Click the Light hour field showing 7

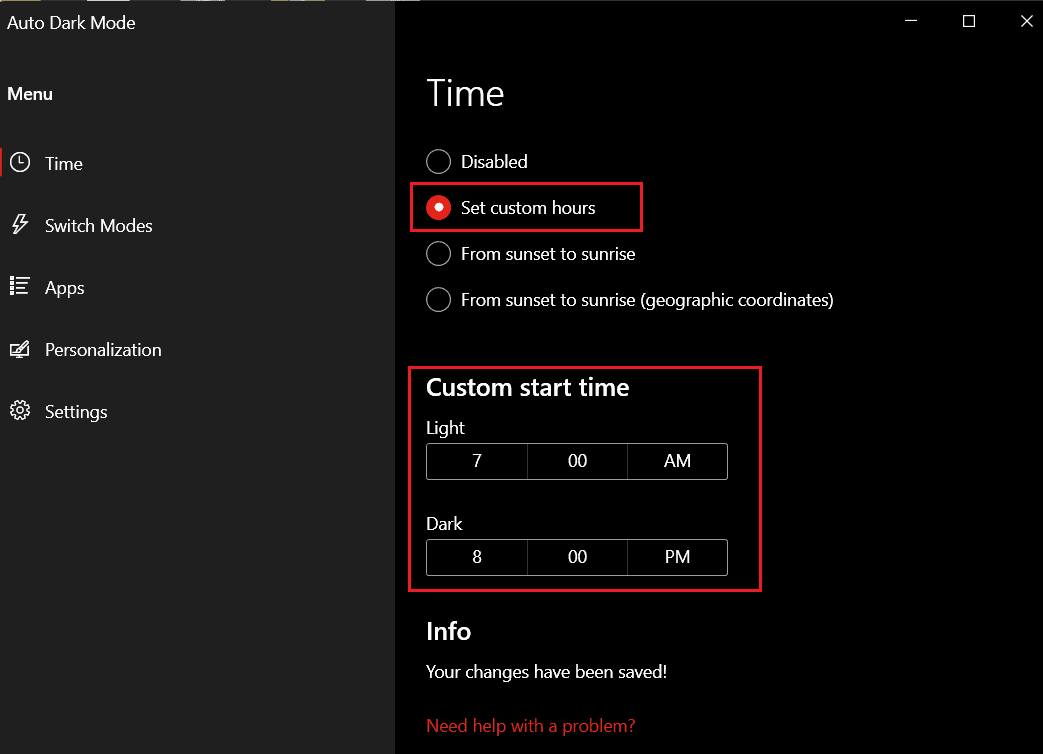(476, 461)
